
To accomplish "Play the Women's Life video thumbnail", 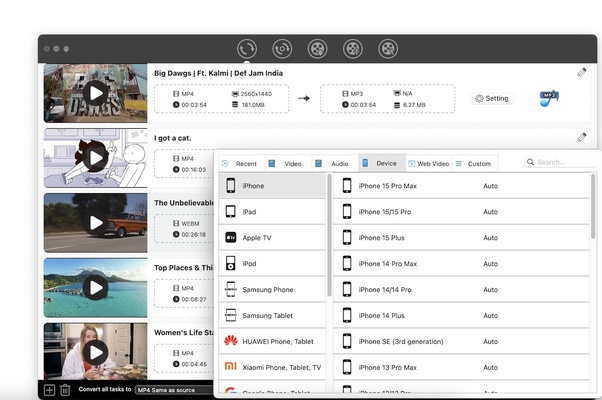I will [95, 352].
